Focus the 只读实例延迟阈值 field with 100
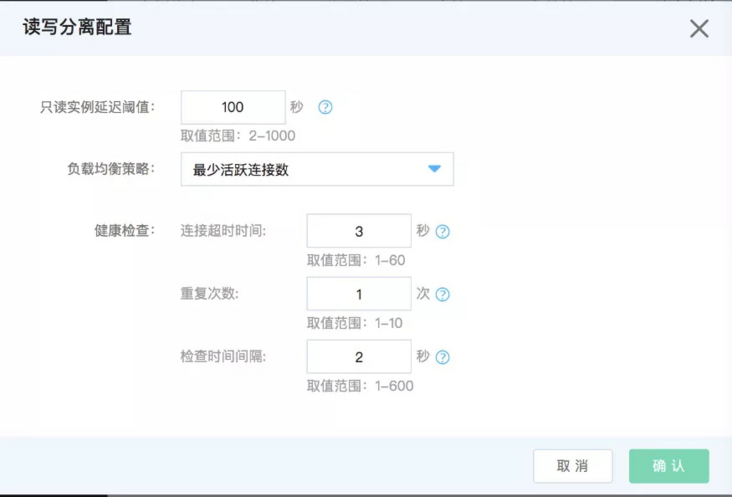Viewport: 732px width, 497px height. (233, 107)
